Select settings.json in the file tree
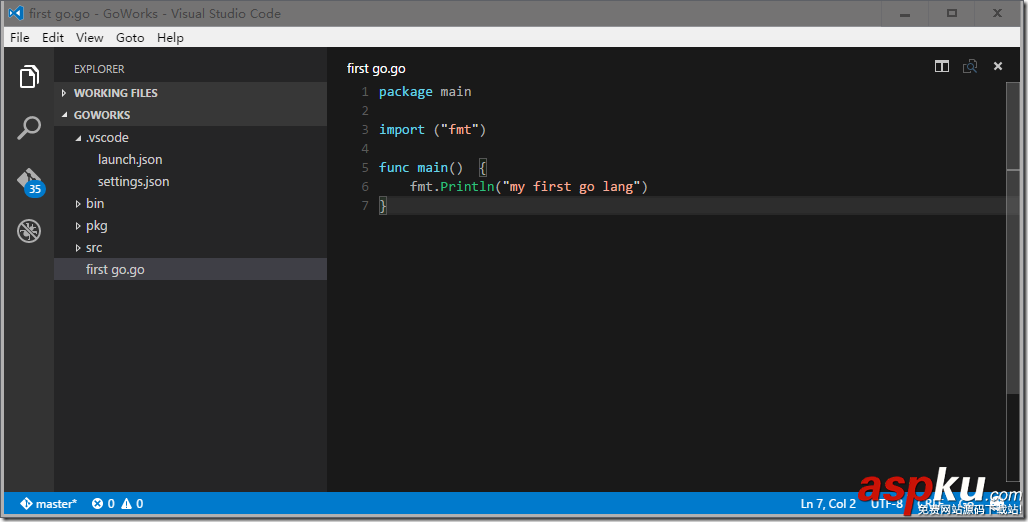 pyautogui.click(x=133, y=182)
